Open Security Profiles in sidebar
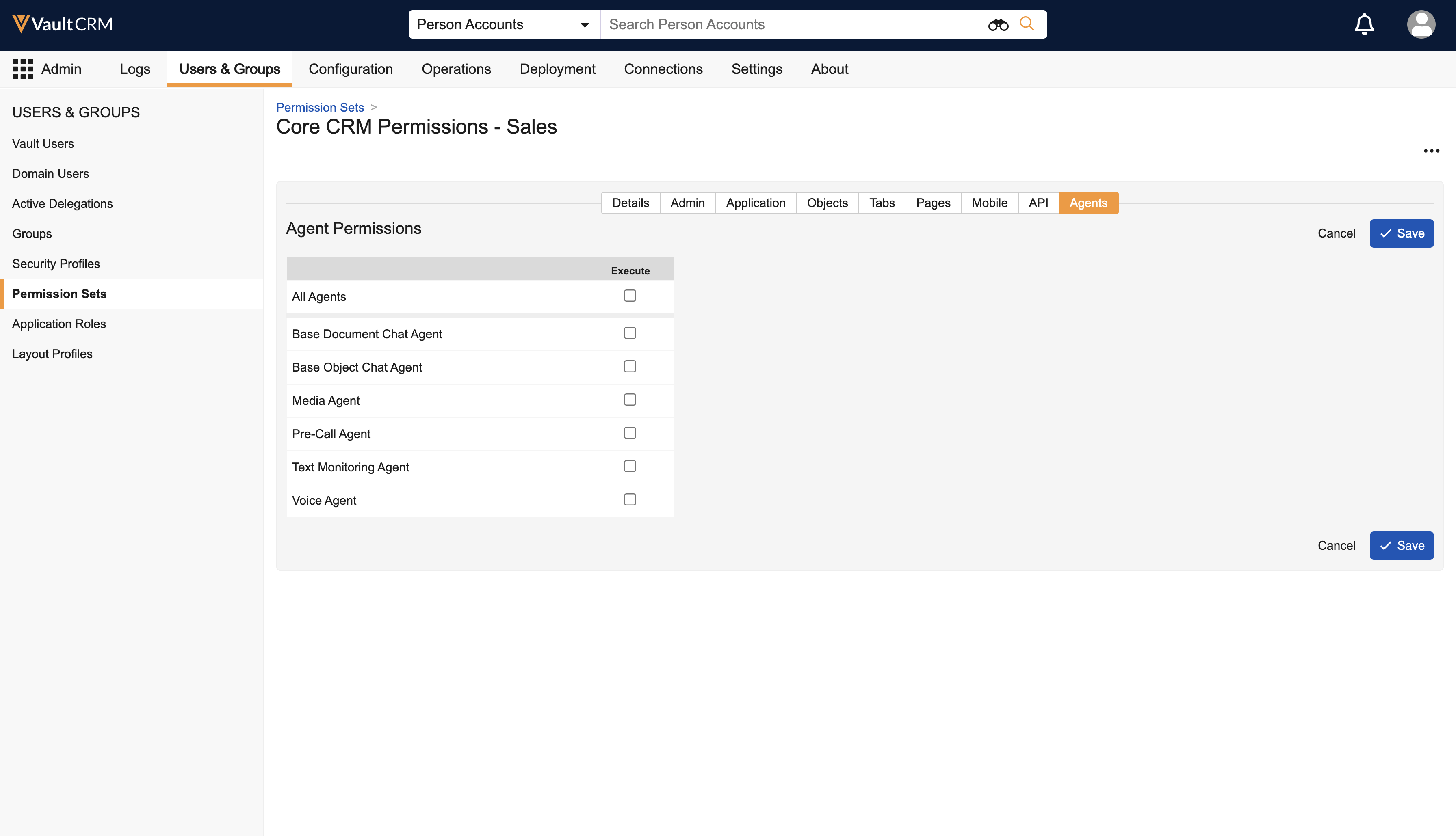 [x=56, y=264]
